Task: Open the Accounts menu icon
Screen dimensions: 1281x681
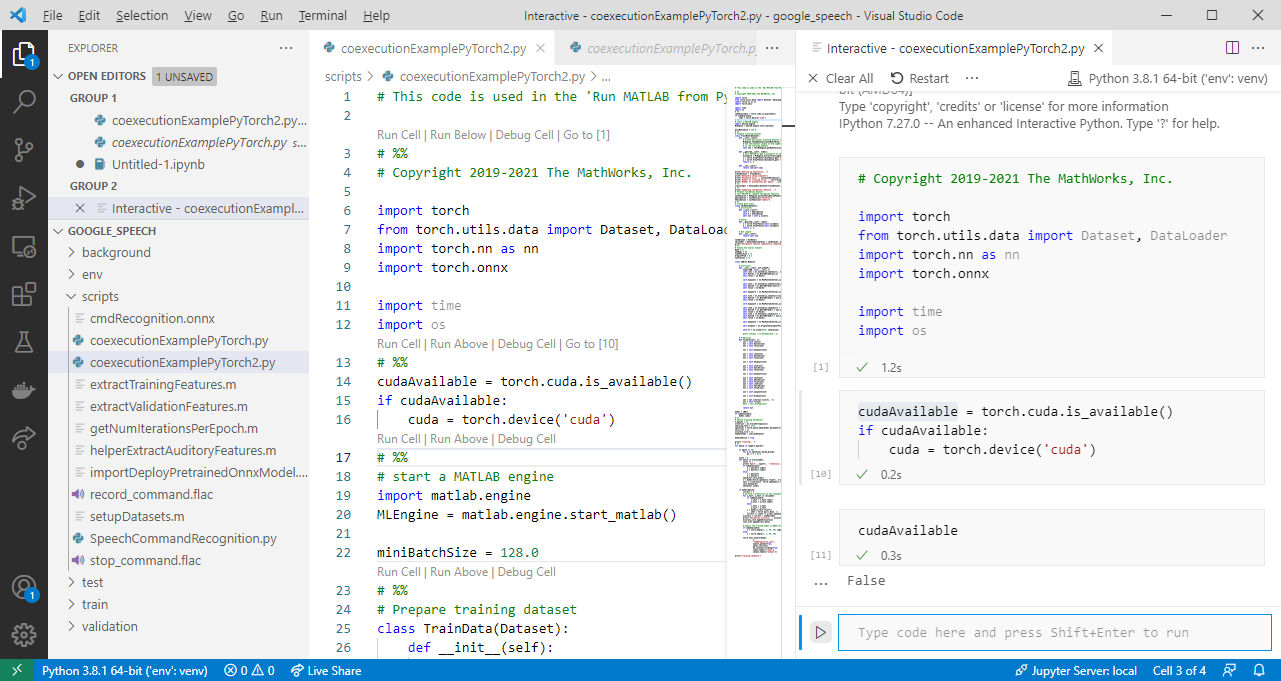Action: click(x=24, y=587)
